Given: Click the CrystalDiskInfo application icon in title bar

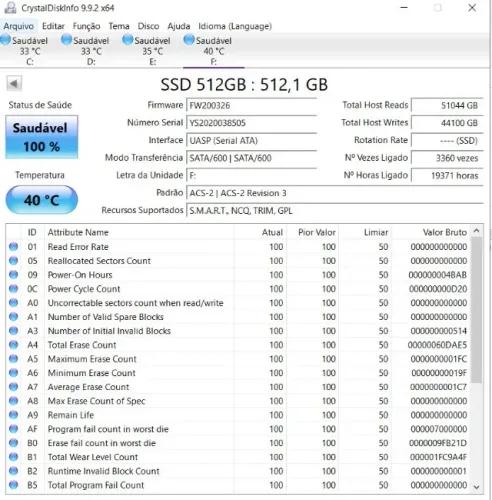Looking at the screenshot, I should (x=10, y=7).
